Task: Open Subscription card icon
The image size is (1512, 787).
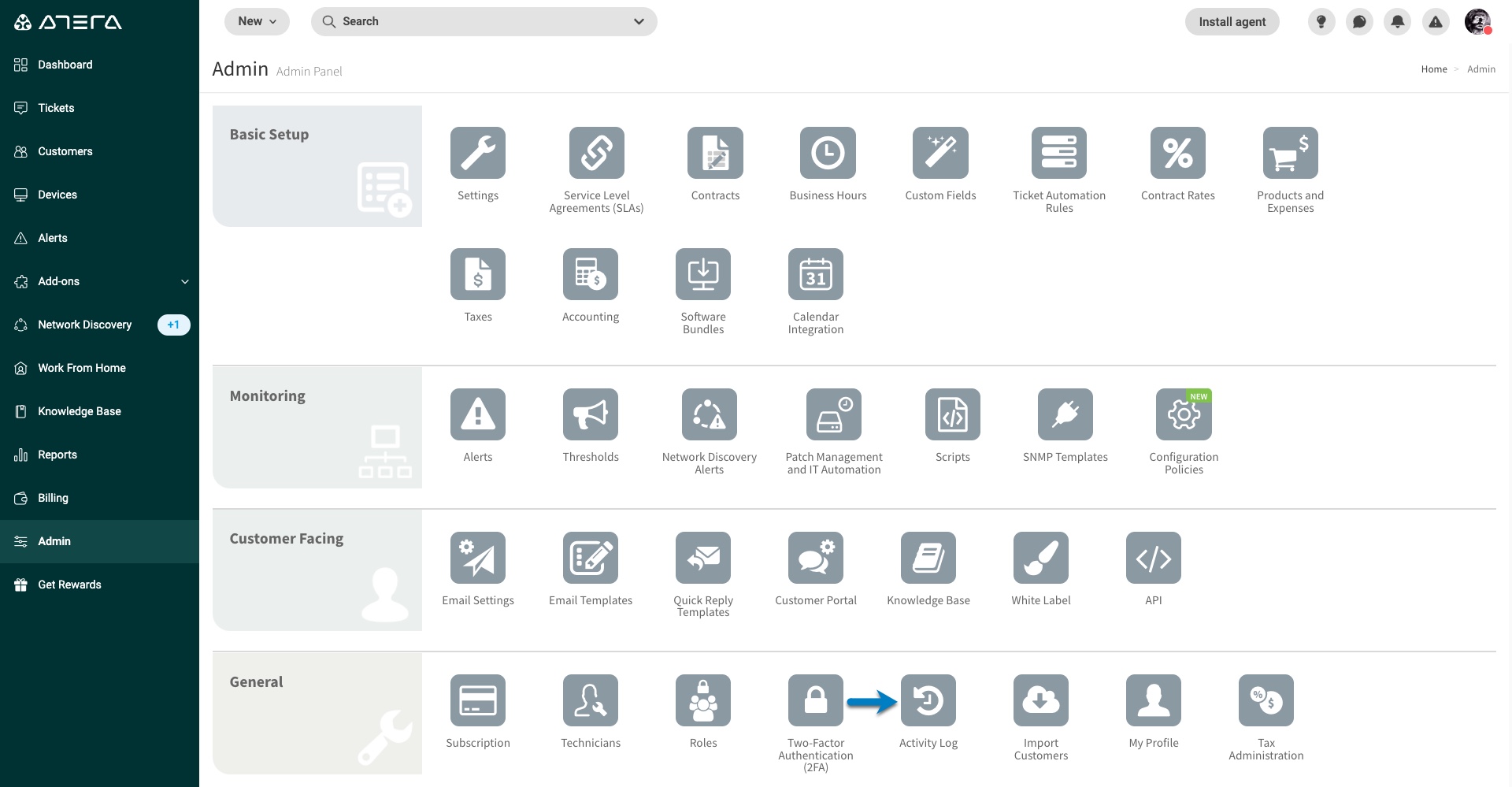Action: [x=478, y=700]
